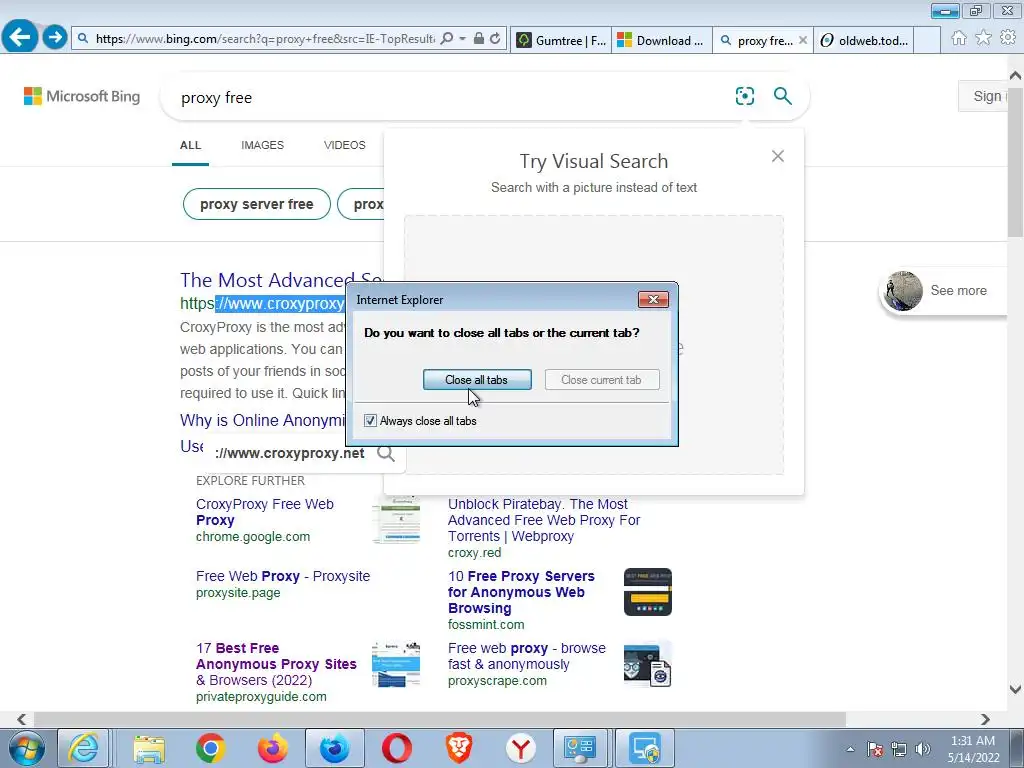
Task: Click the proxy server free suggestion chip
Action: pyautogui.click(x=257, y=204)
